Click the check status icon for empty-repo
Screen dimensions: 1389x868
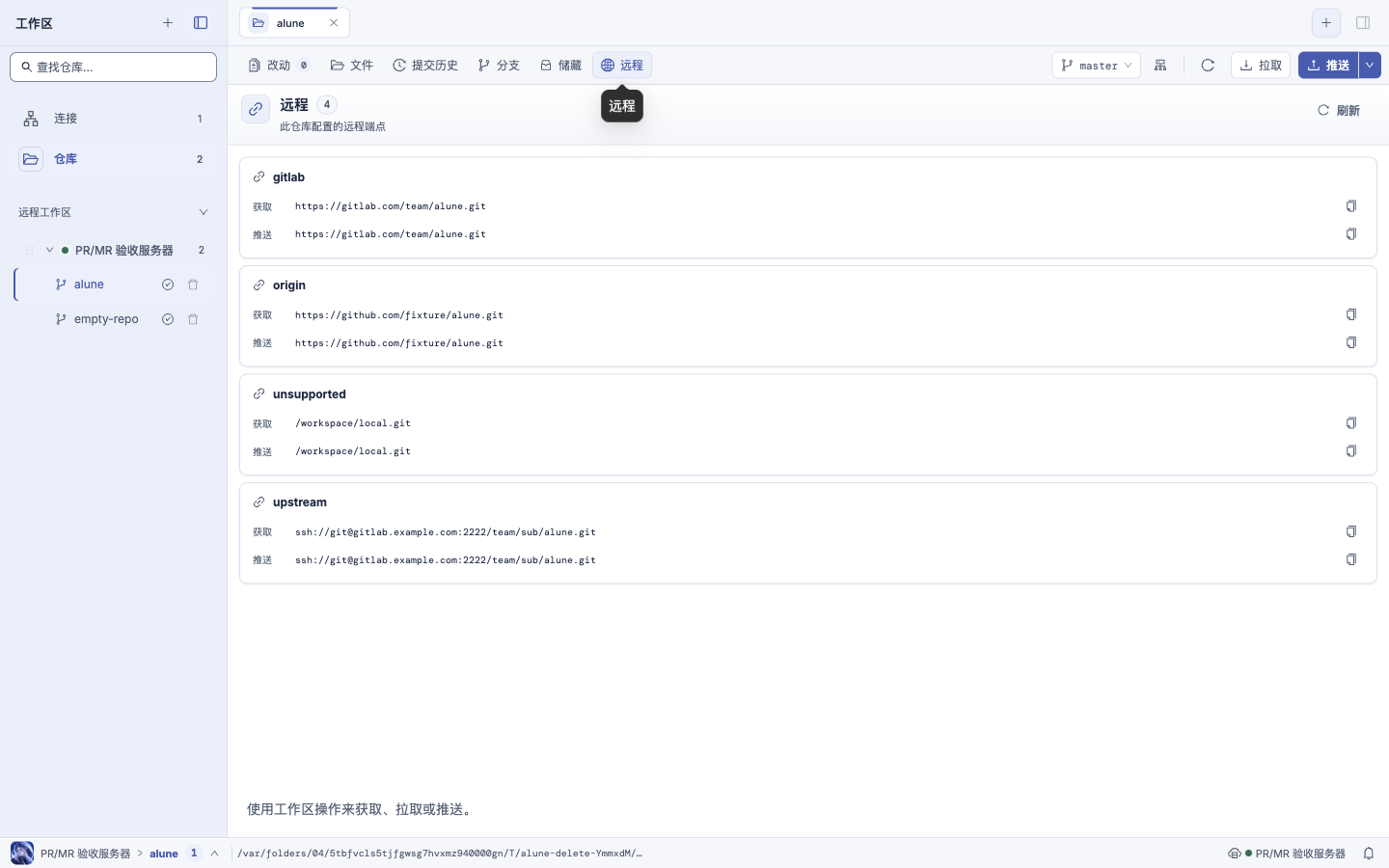pos(168,319)
